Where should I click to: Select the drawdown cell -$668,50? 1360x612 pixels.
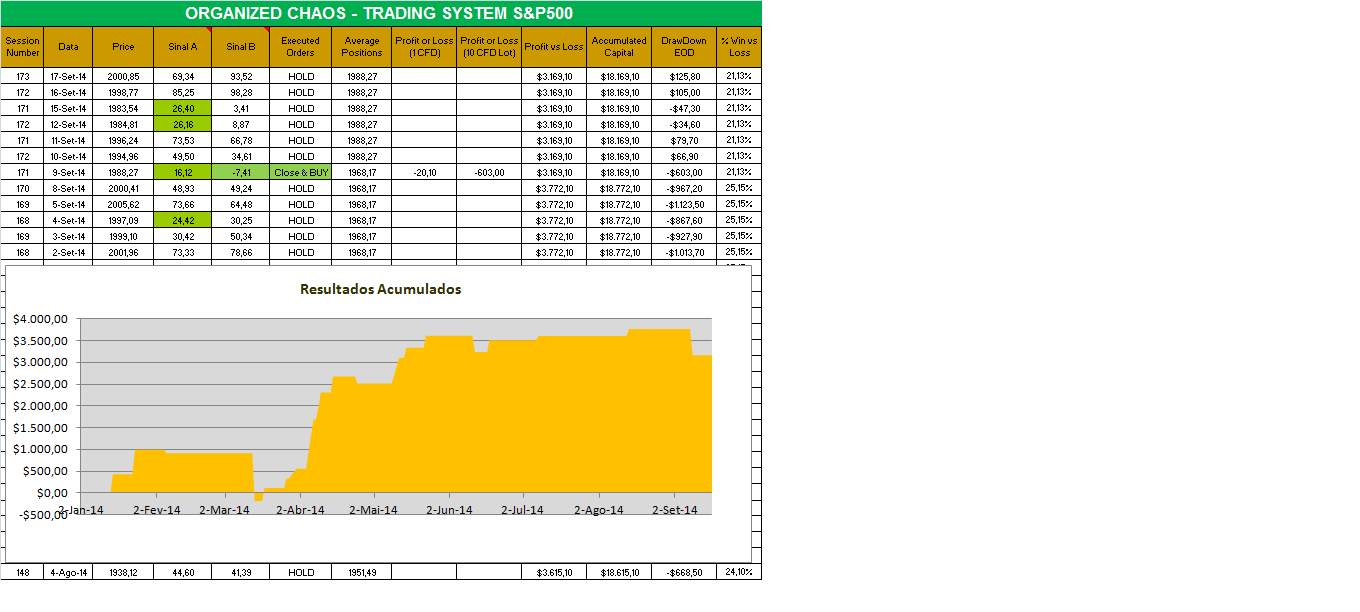[684, 572]
